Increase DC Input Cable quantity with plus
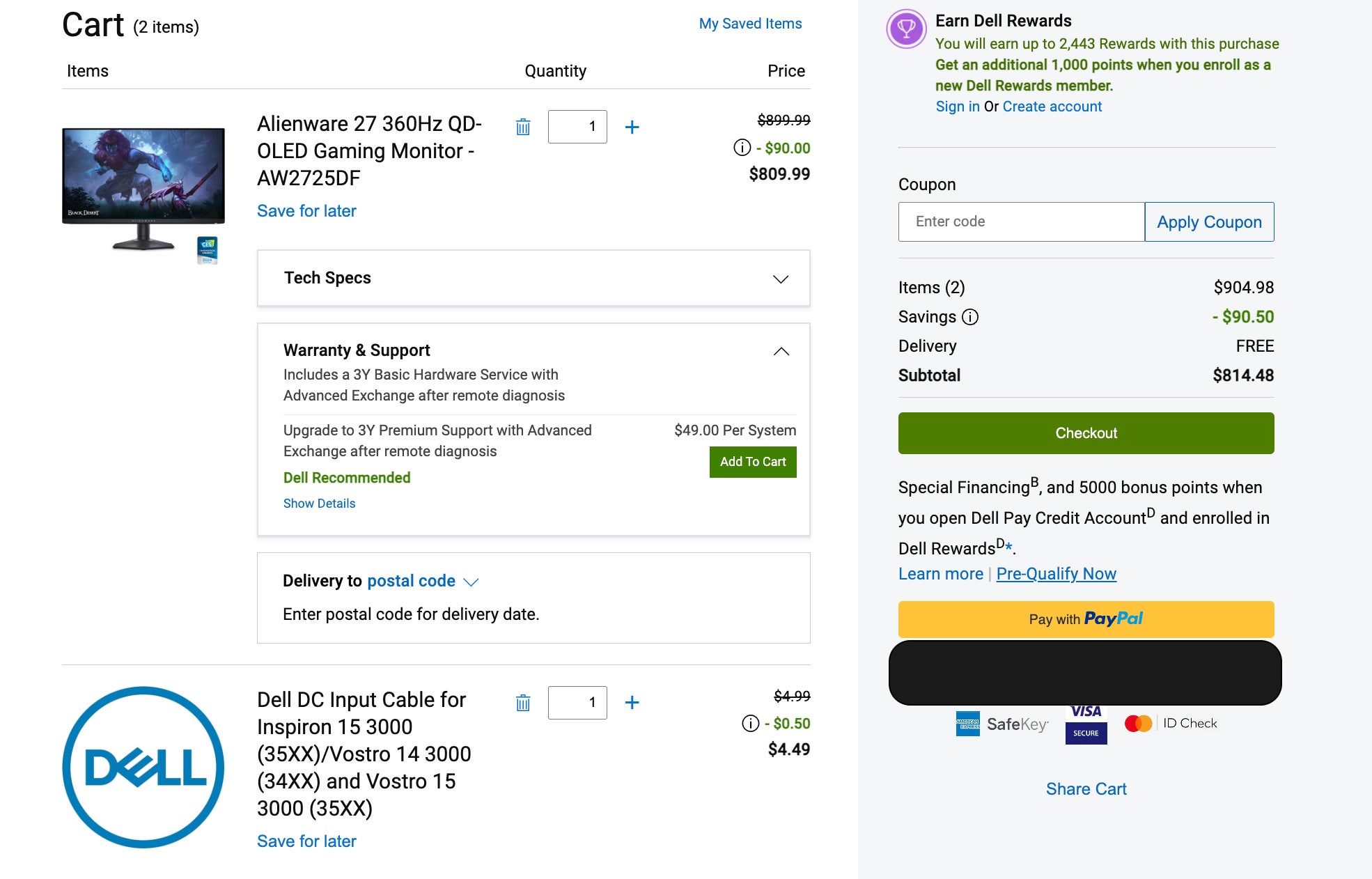The width and height of the screenshot is (1372, 879). click(x=632, y=702)
